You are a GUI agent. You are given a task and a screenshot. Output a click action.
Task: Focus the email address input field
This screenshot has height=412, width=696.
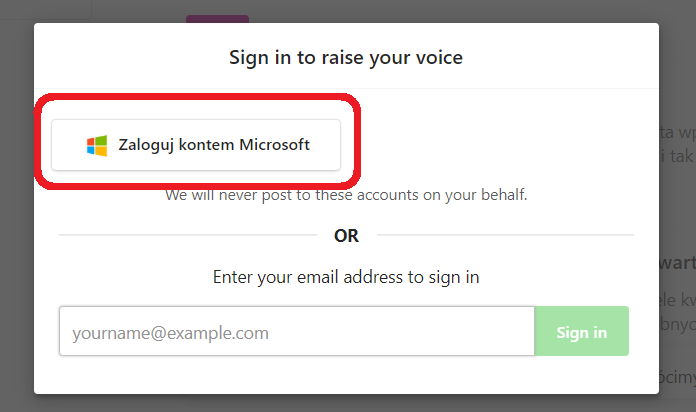(296, 332)
